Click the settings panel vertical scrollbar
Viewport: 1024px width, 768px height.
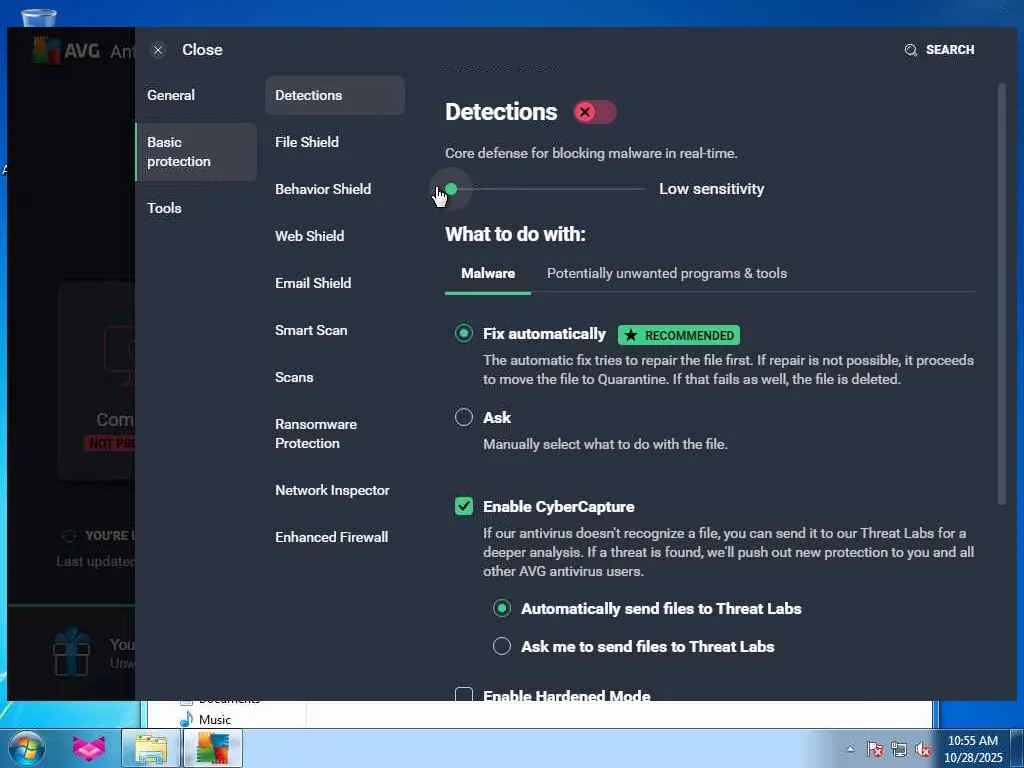(1002, 294)
